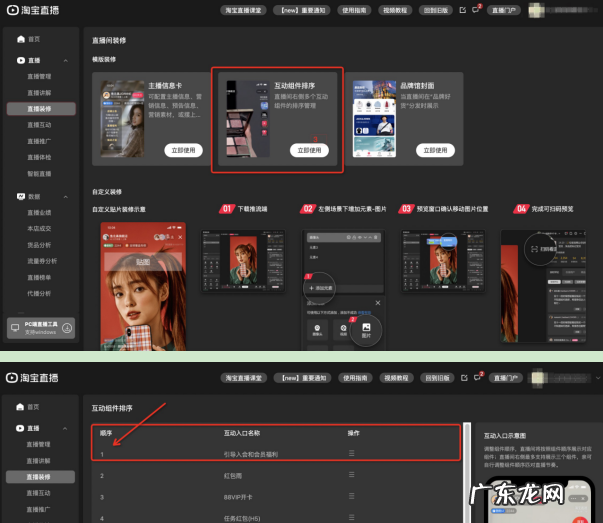Click the drag handle icon for 88VIP开卡 row

[352, 497]
